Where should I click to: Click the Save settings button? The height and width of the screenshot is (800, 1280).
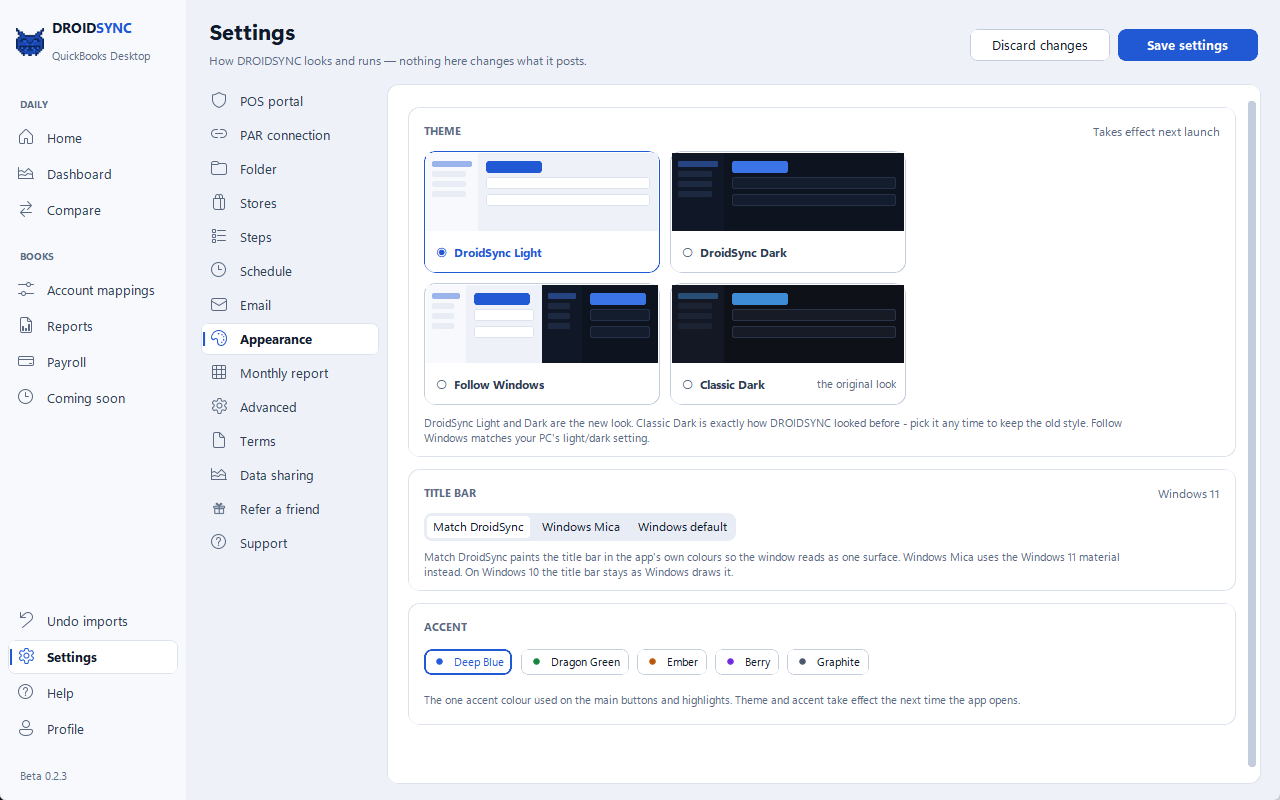point(1188,45)
